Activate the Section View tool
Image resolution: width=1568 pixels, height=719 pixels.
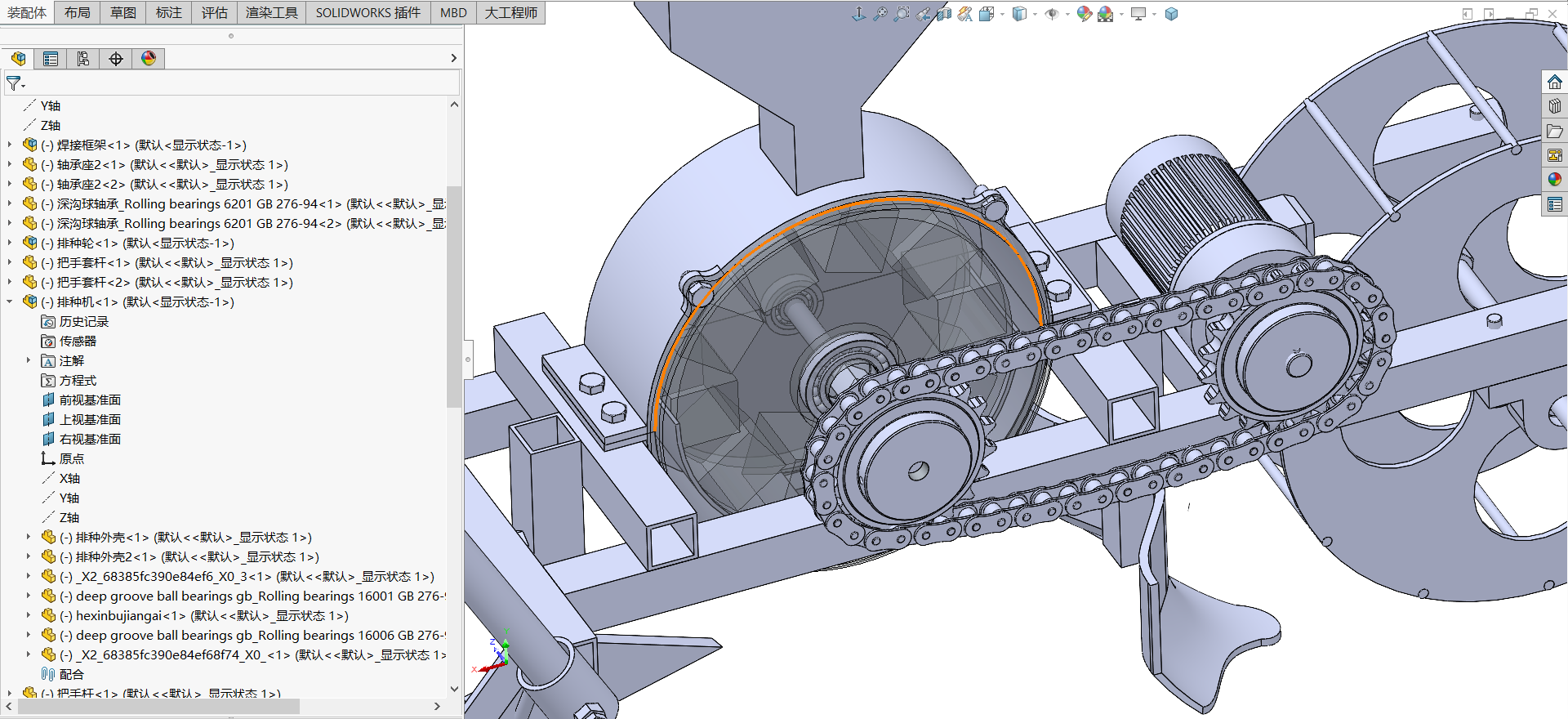(944, 14)
